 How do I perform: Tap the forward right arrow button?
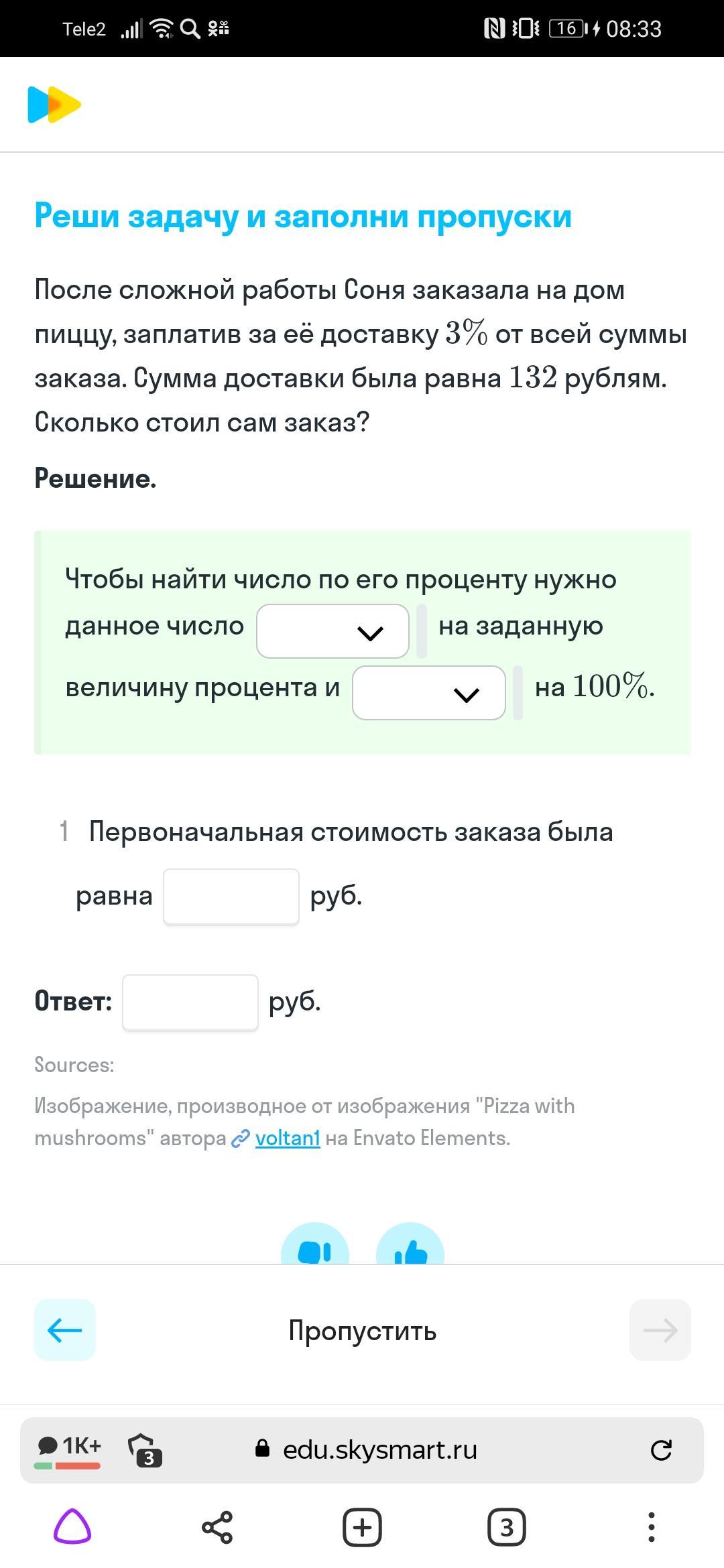(660, 1330)
